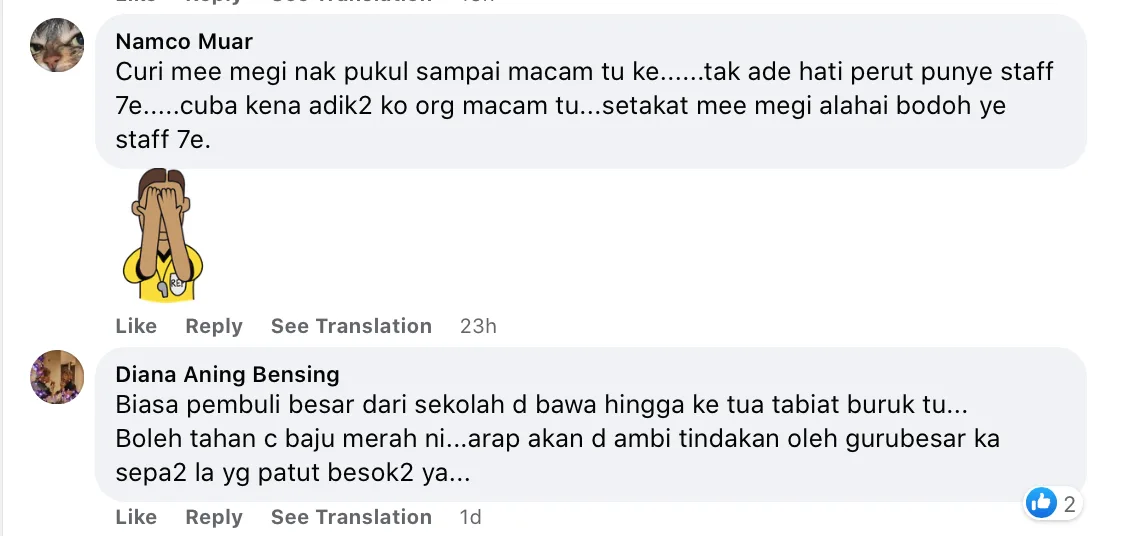Screen dimensions: 1148x536
Task: Expand translation of Namco Muar's comment
Action: tap(351, 326)
